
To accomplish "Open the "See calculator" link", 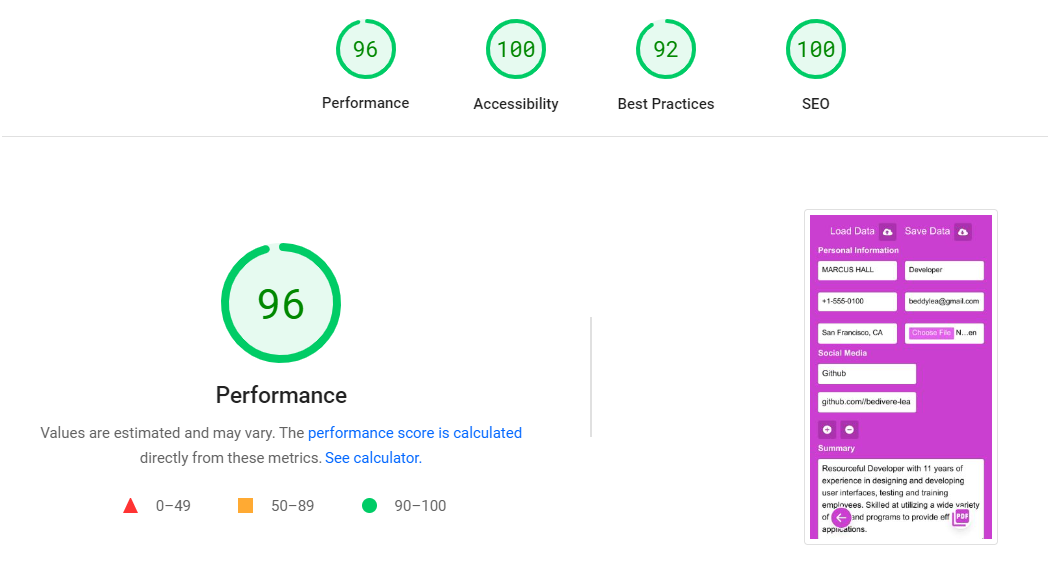I will click(372, 458).
